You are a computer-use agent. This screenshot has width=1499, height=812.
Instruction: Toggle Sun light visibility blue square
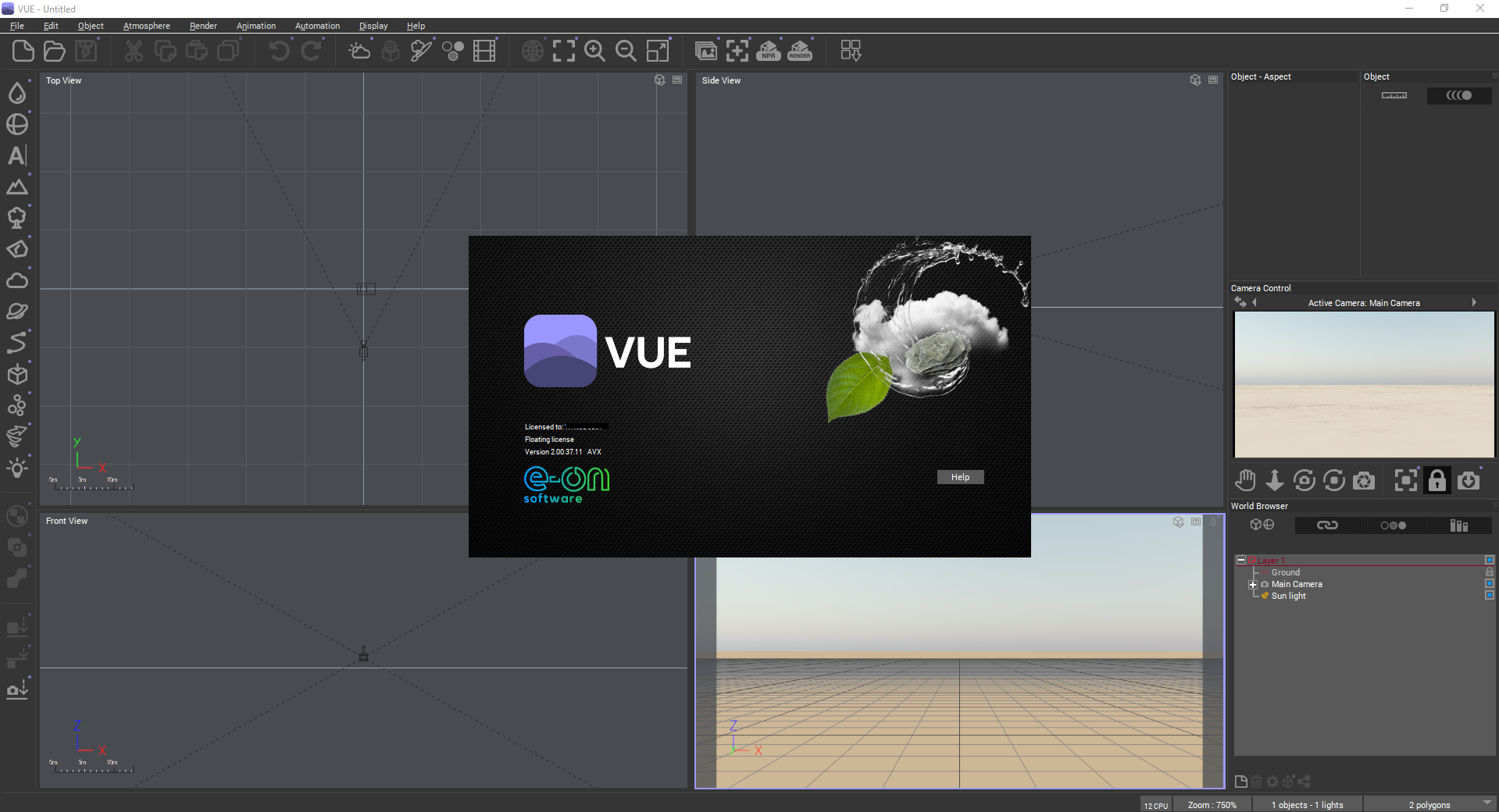(1490, 596)
